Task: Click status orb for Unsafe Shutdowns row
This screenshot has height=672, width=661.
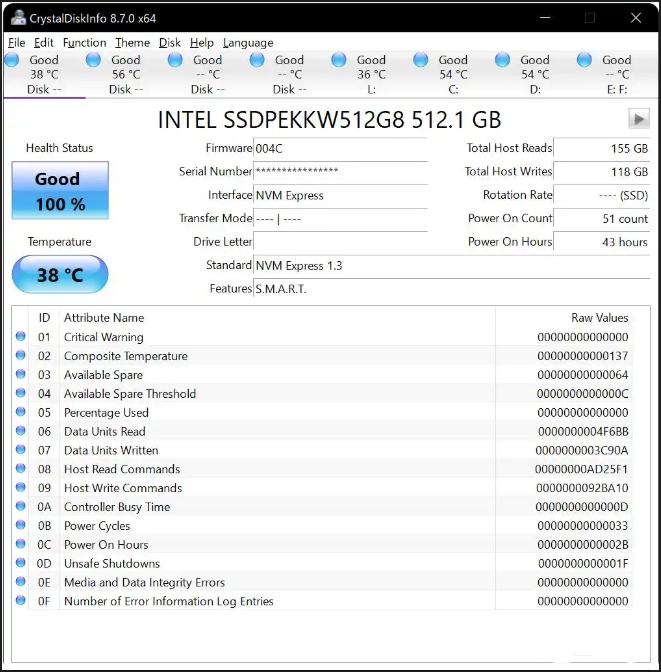Action: click(x=21, y=562)
